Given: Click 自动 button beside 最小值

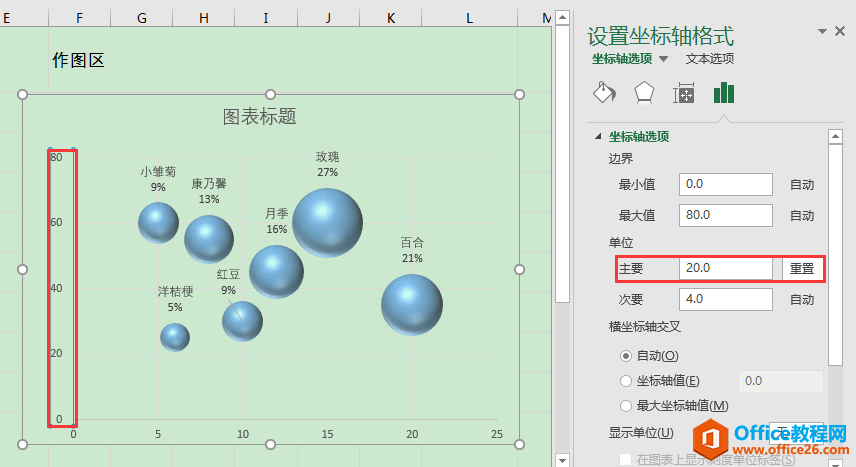Looking at the screenshot, I should [x=802, y=185].
